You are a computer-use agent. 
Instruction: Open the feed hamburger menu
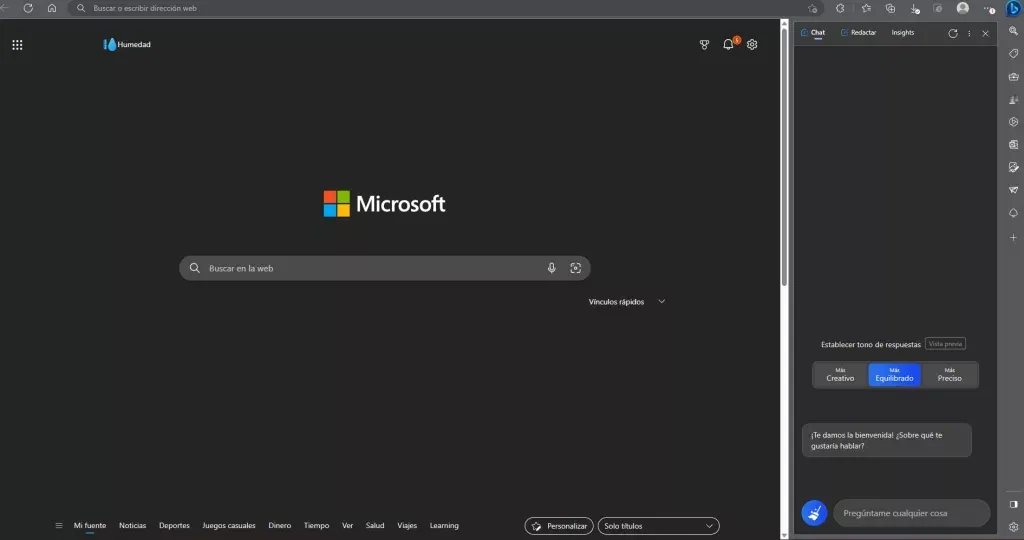pyautogui.click(x=59, y=526)
